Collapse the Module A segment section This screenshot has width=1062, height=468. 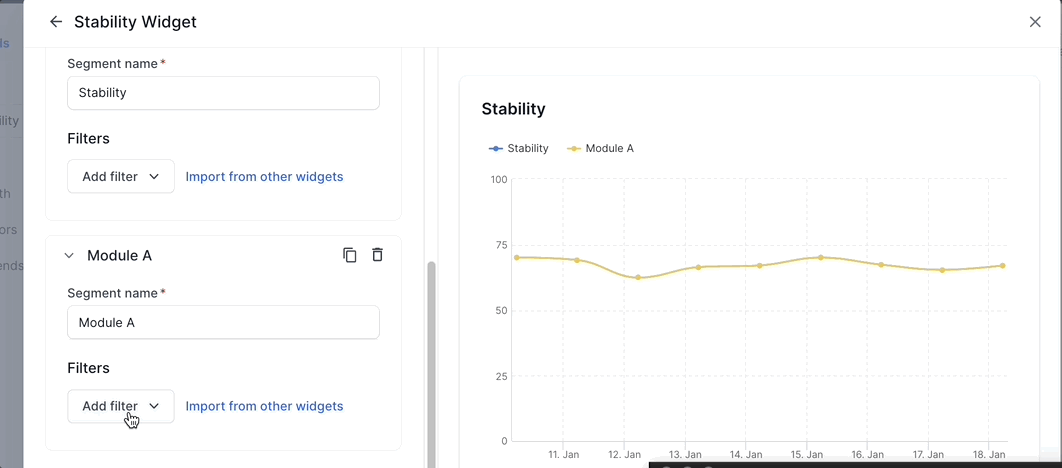[x=69, y=256]
